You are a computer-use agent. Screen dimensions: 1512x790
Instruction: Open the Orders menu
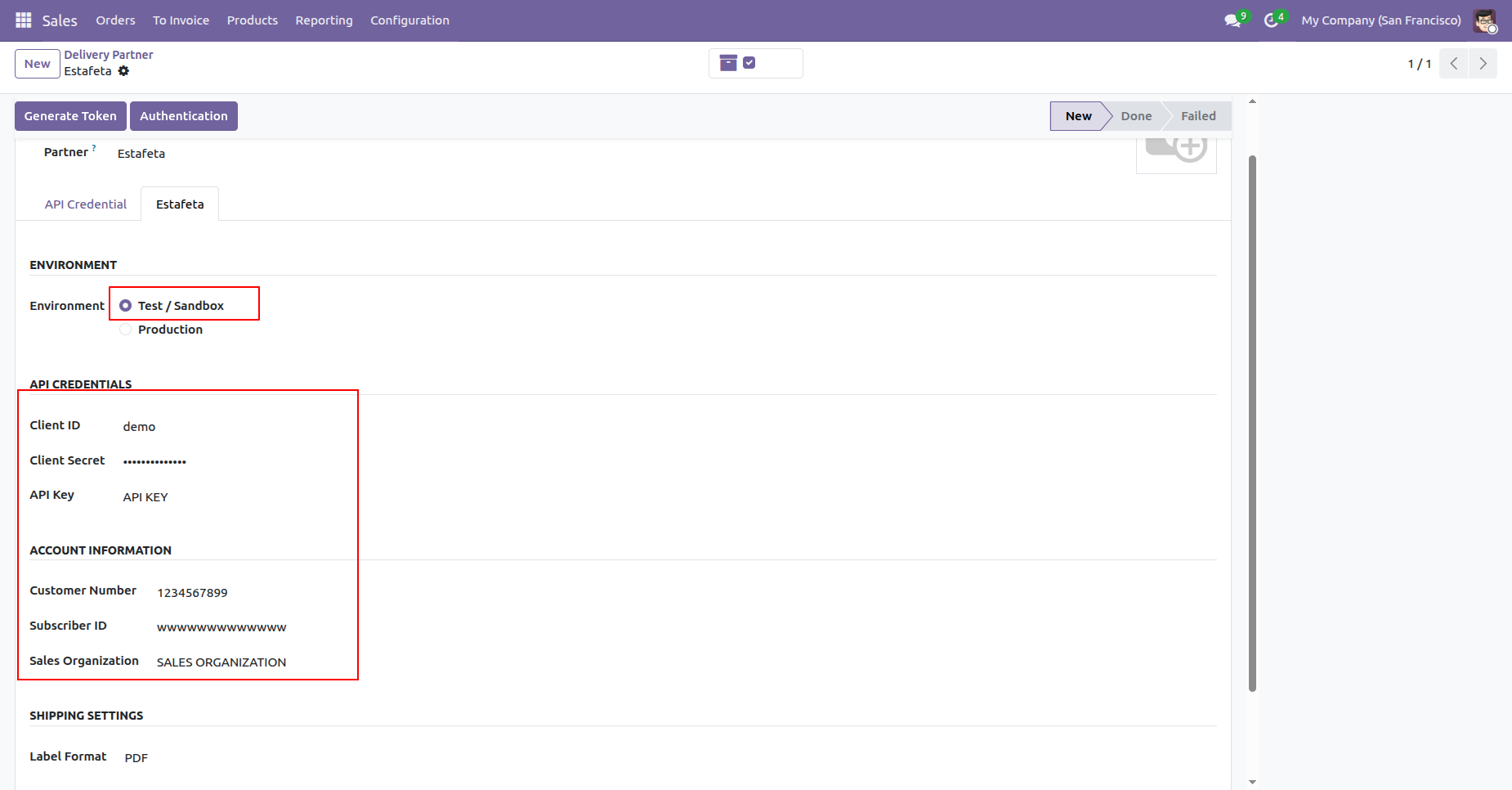(x=115, y=20)
